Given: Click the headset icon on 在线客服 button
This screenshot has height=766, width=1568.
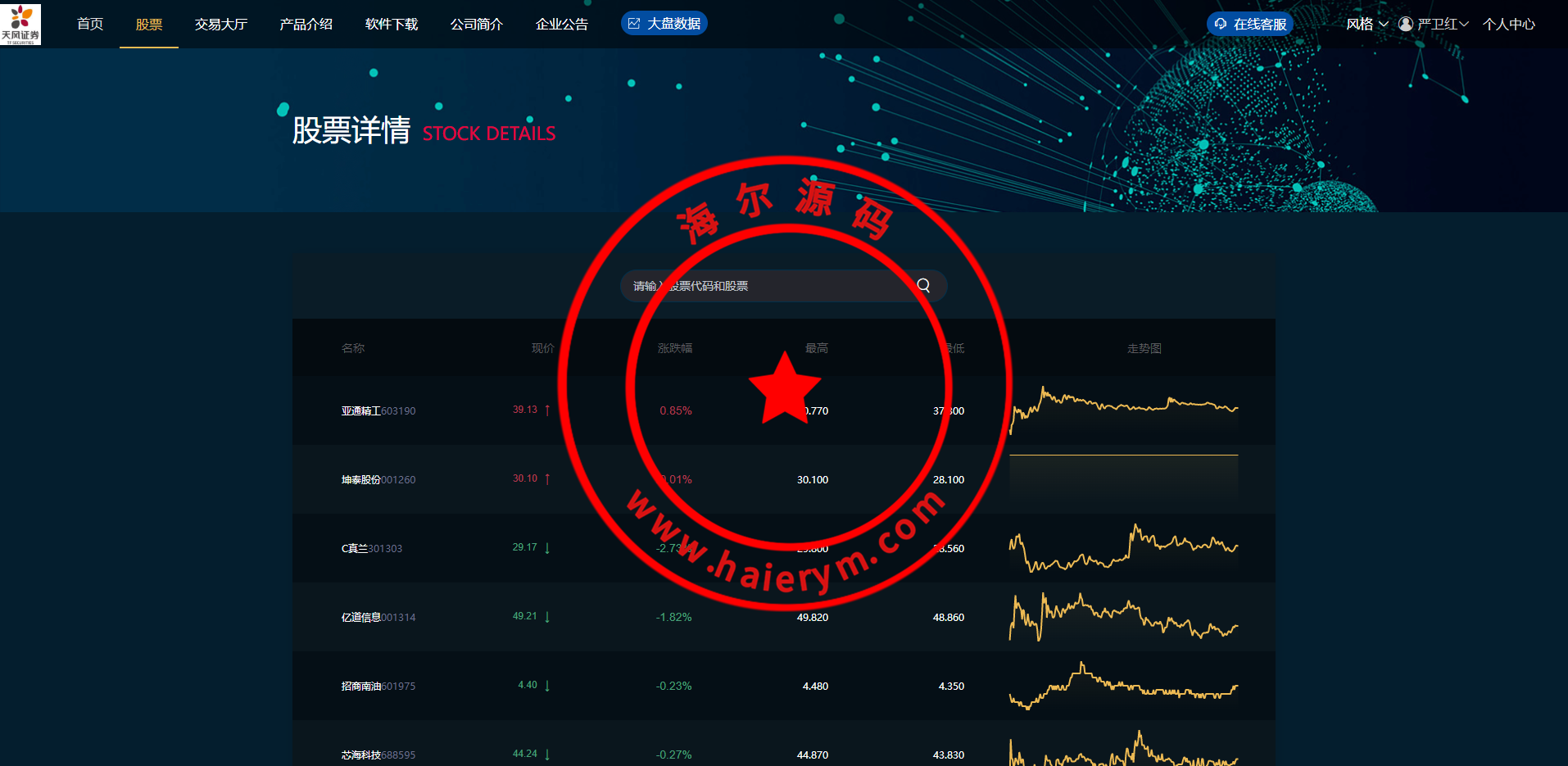Looking at the screenshot, I should pyautogui.click(x=1221, y=24).
